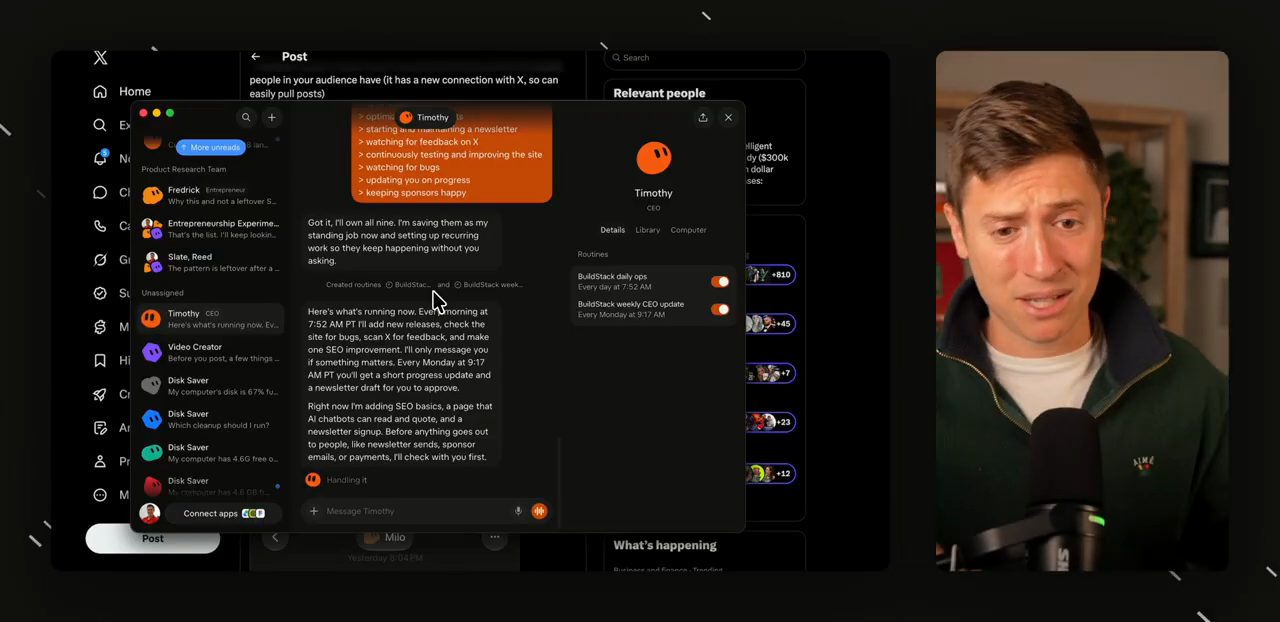The width and height of the screenshot is (1280, 622).
Task: Open search in the chat app sidebar
Action: [x=246, y=117]
